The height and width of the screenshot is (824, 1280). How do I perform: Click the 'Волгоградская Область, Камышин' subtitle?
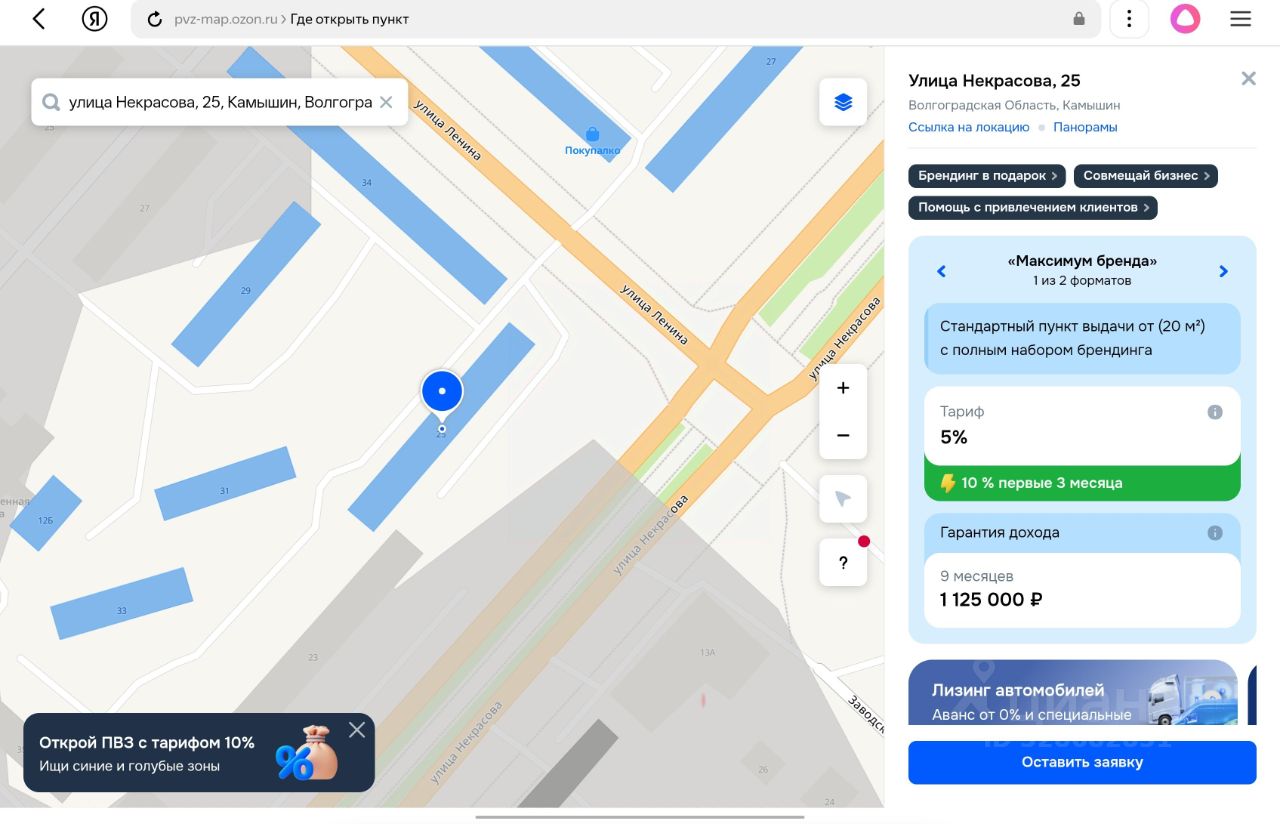1014,105
